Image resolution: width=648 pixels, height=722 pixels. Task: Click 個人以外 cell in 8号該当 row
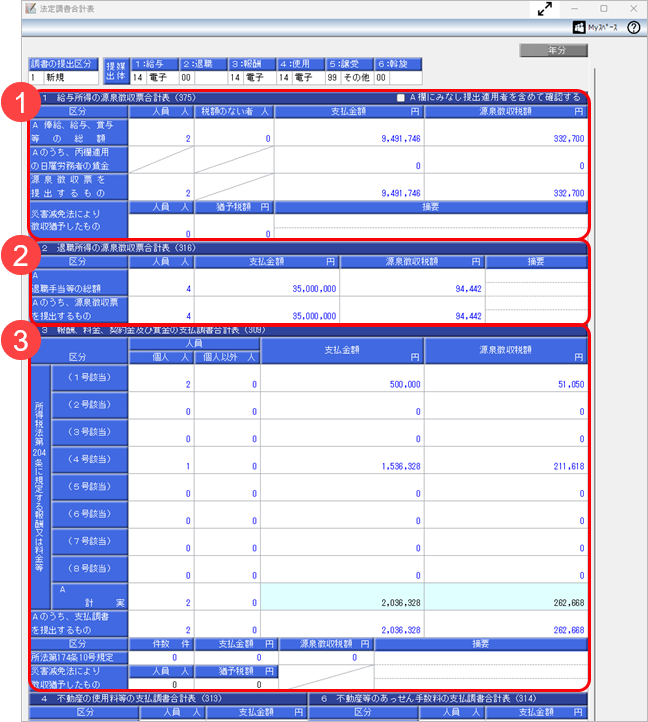227,569
